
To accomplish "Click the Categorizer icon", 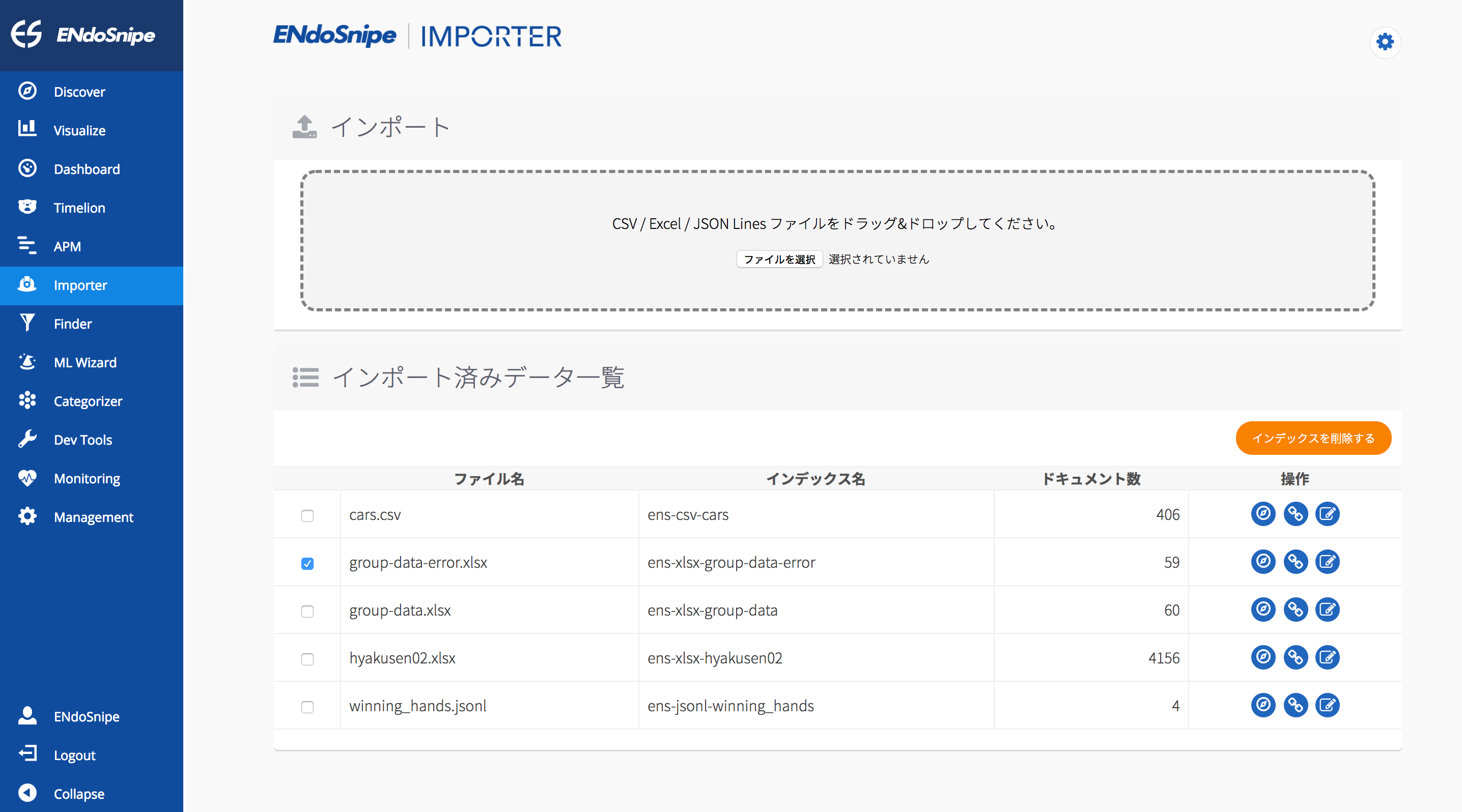I will 26,400.
